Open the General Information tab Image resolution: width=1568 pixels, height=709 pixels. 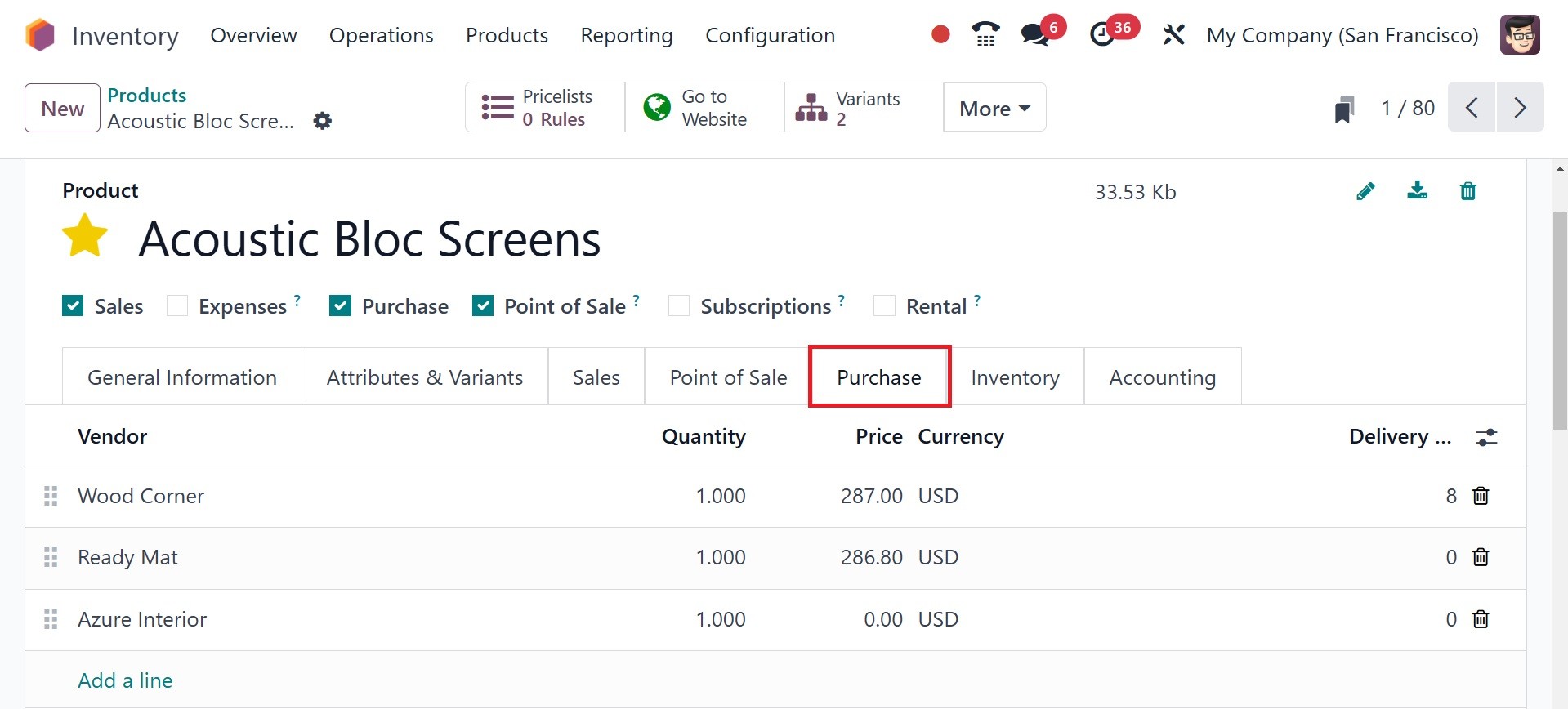click(182, 377)
